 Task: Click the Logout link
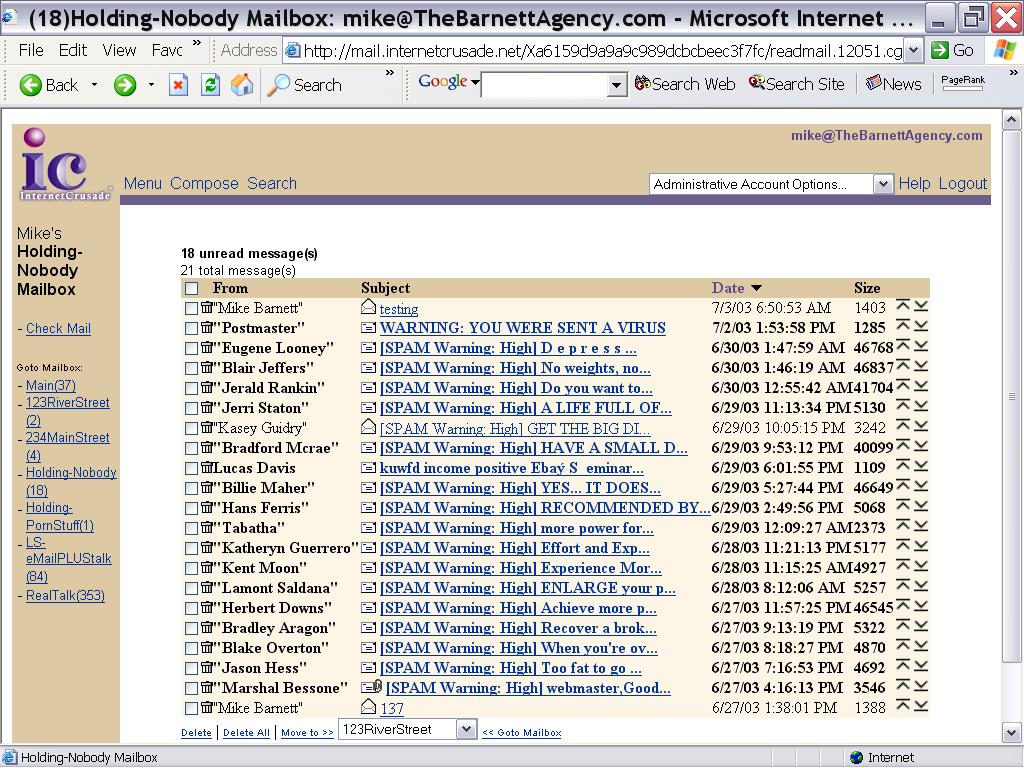coord(963,184)
